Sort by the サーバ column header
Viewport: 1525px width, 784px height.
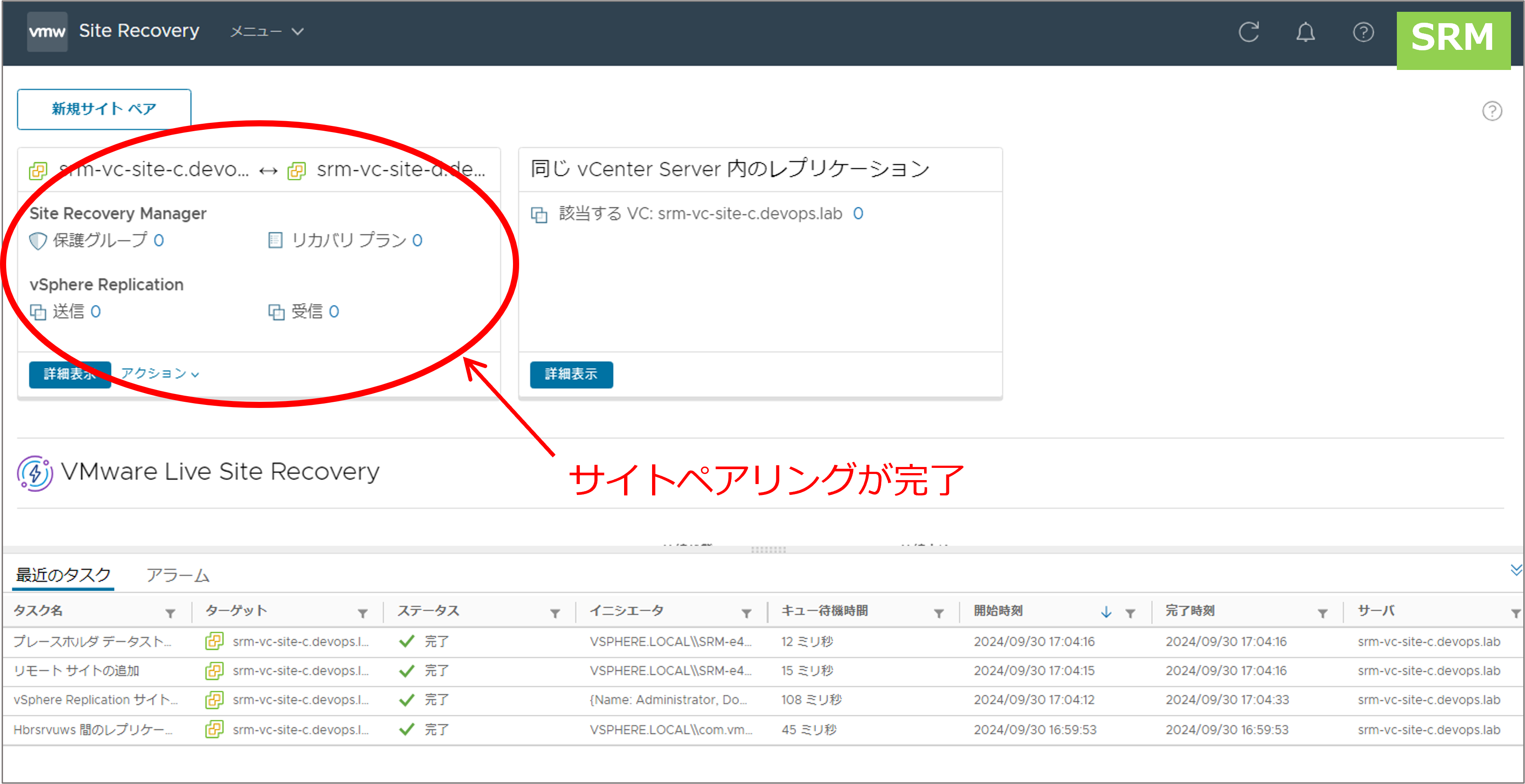tap(1376, 611)
